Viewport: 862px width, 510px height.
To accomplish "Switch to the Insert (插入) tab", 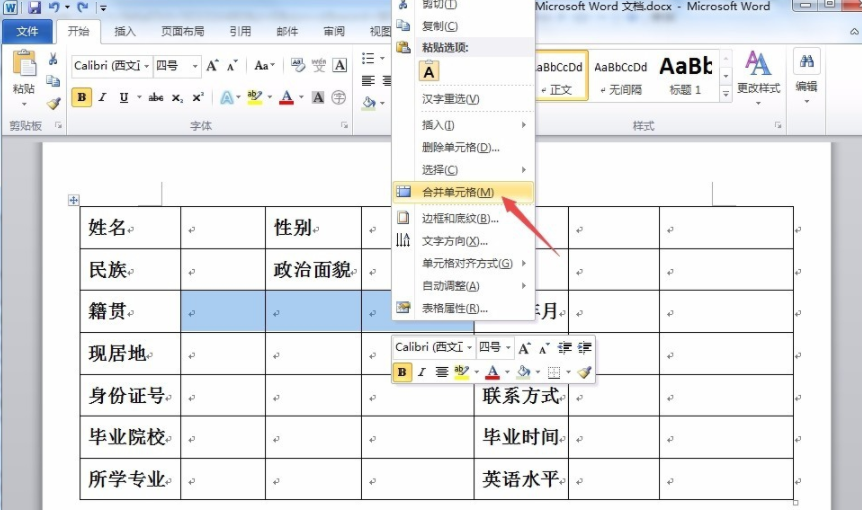I will pos(124,31).
